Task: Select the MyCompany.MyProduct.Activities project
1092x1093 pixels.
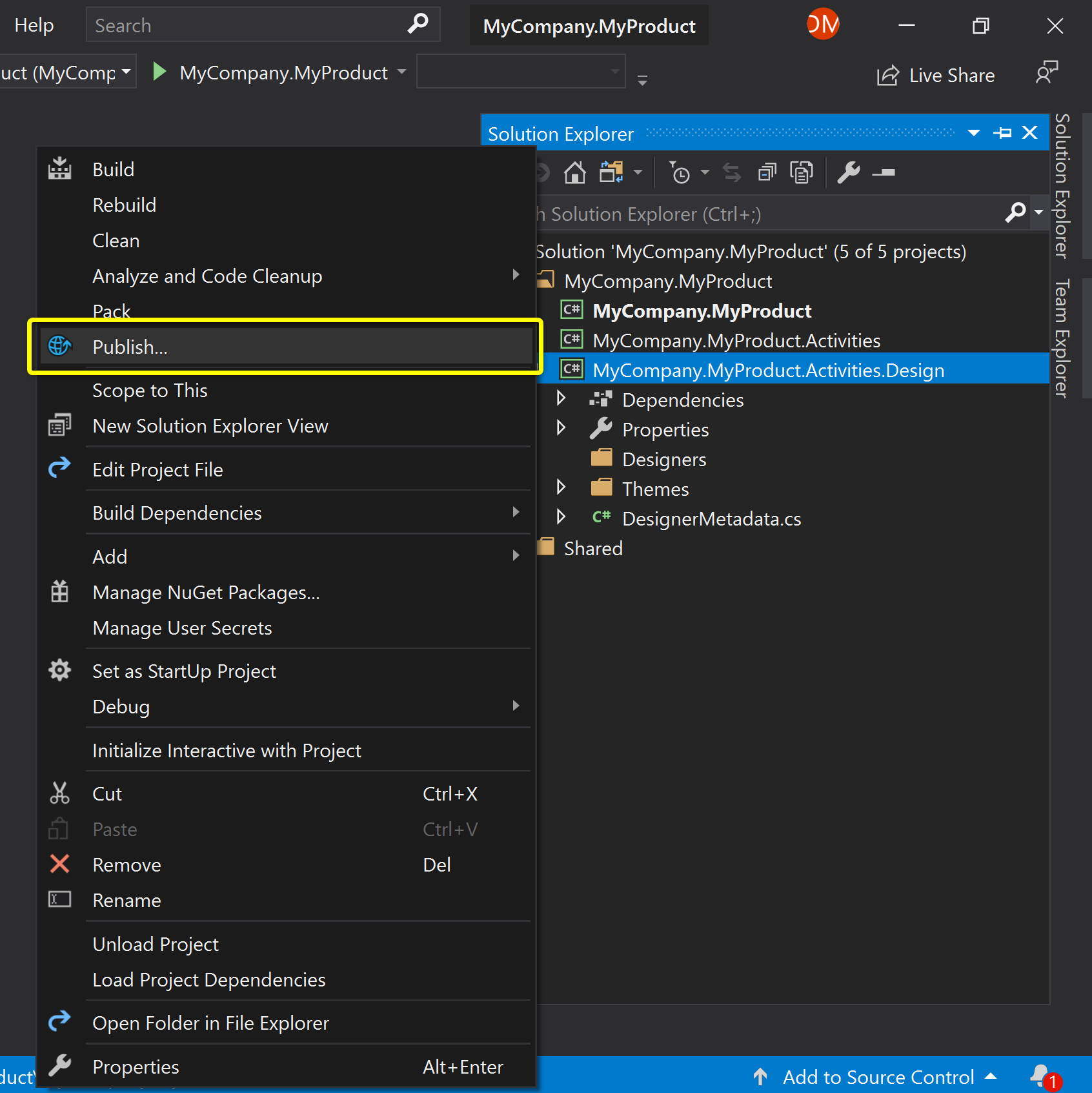Action: point(736,341)
